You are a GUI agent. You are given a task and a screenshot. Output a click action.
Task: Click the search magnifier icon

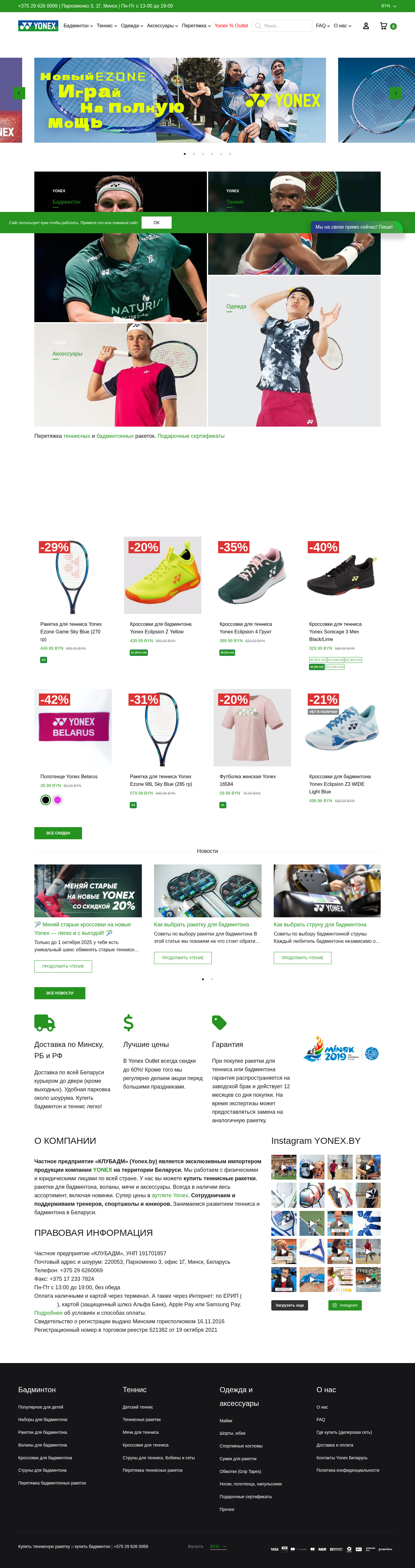(258, 26)
